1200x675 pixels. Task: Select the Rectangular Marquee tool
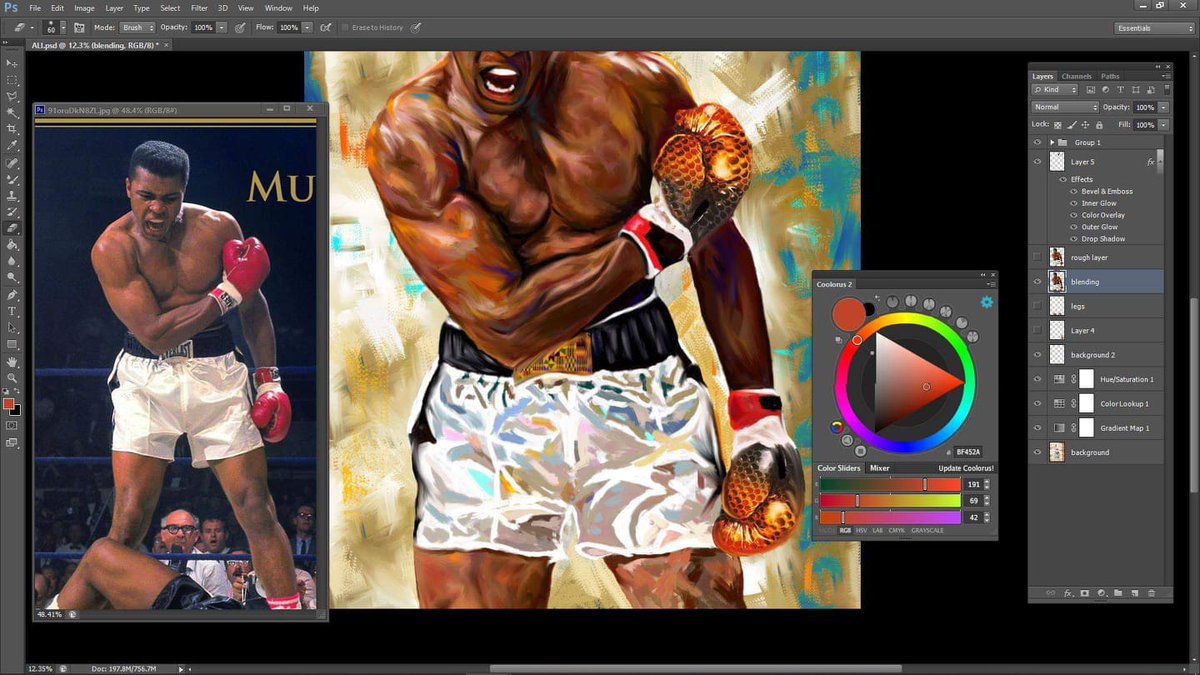12,79
